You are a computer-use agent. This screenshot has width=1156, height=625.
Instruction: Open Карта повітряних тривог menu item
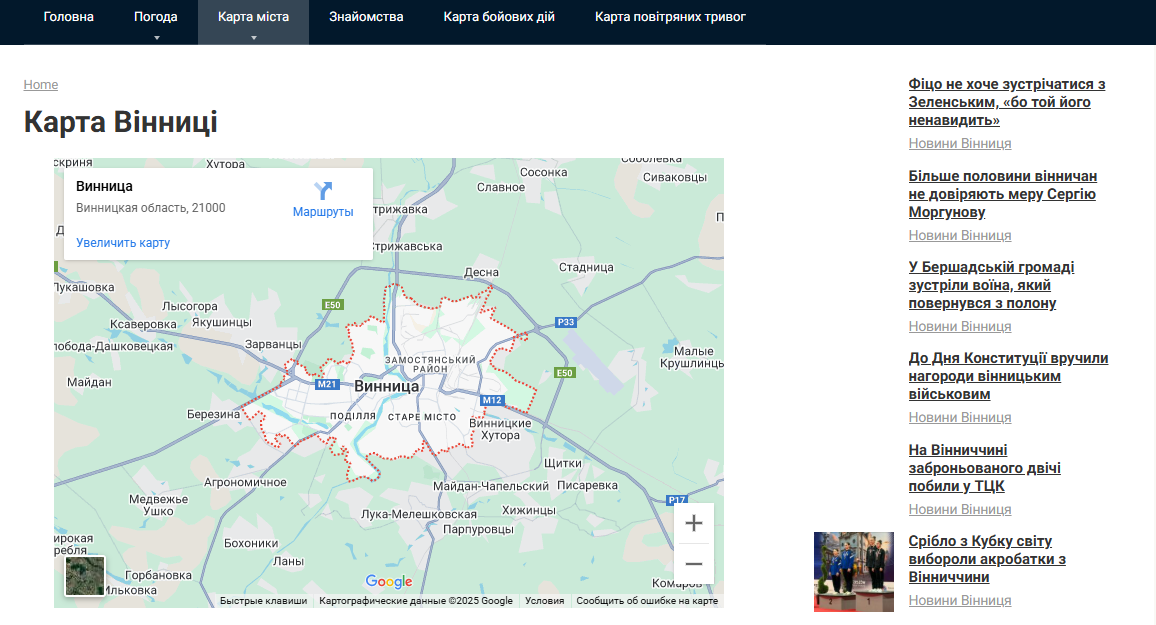[670, 17]
